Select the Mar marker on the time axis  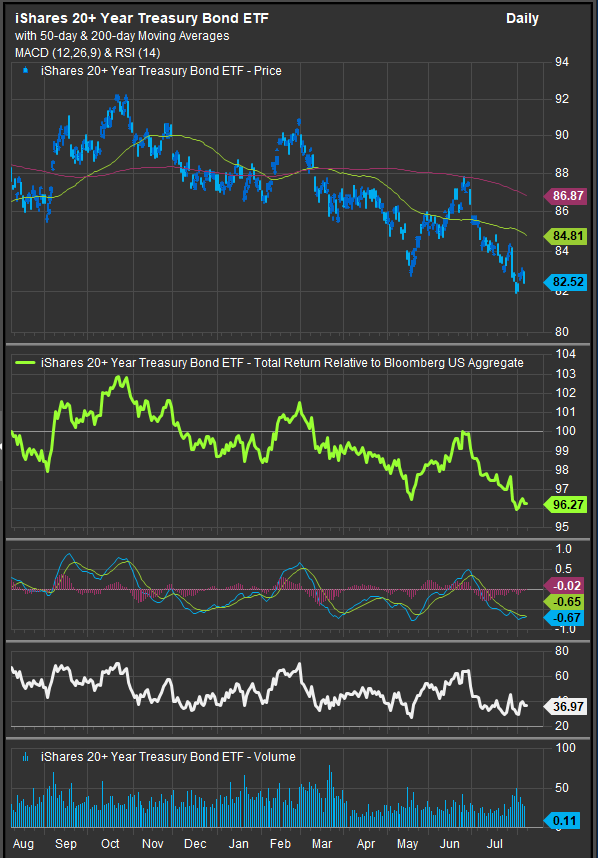[322, 843]
